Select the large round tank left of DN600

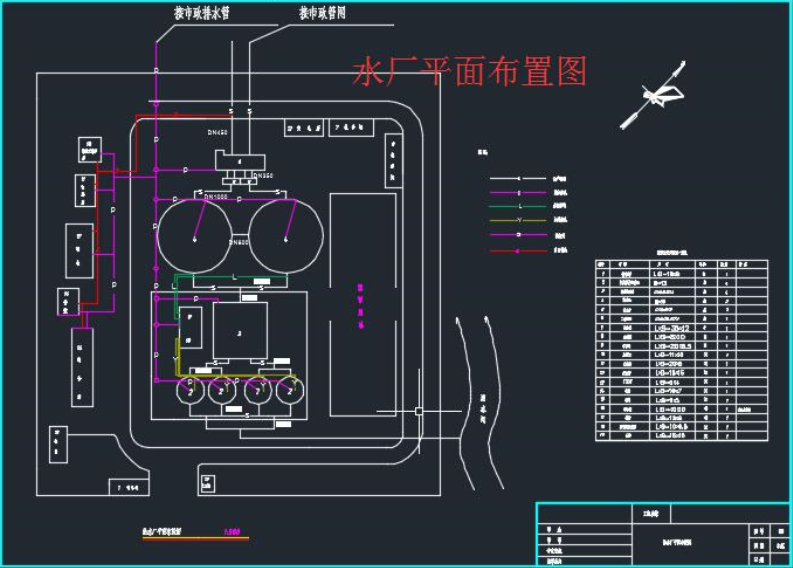point(195,236)
